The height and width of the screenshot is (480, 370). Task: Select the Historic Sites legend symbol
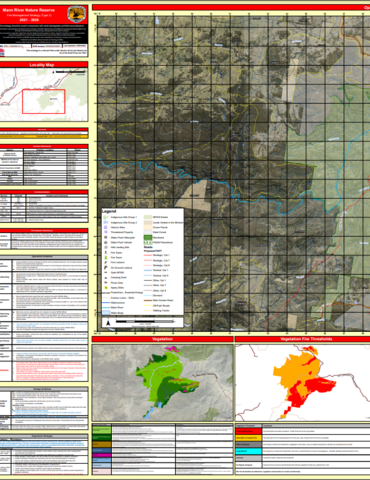coord(106,227)
